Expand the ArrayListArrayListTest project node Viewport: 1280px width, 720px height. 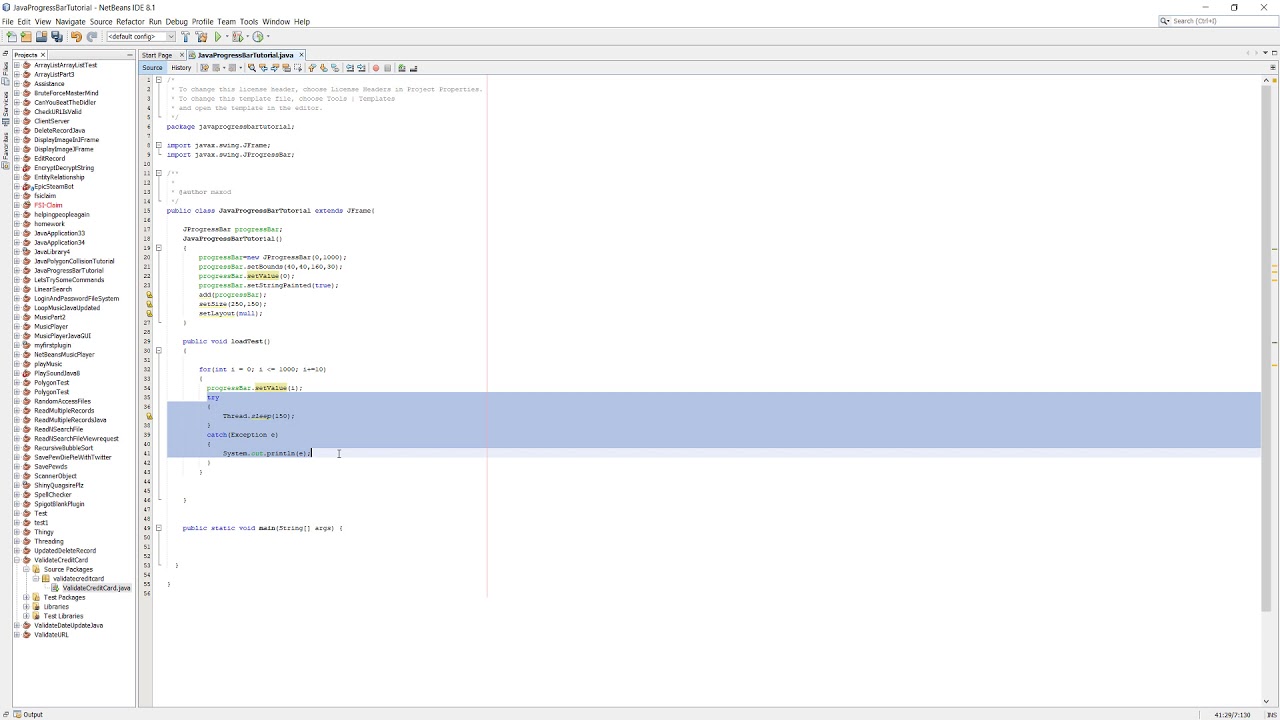16,65
